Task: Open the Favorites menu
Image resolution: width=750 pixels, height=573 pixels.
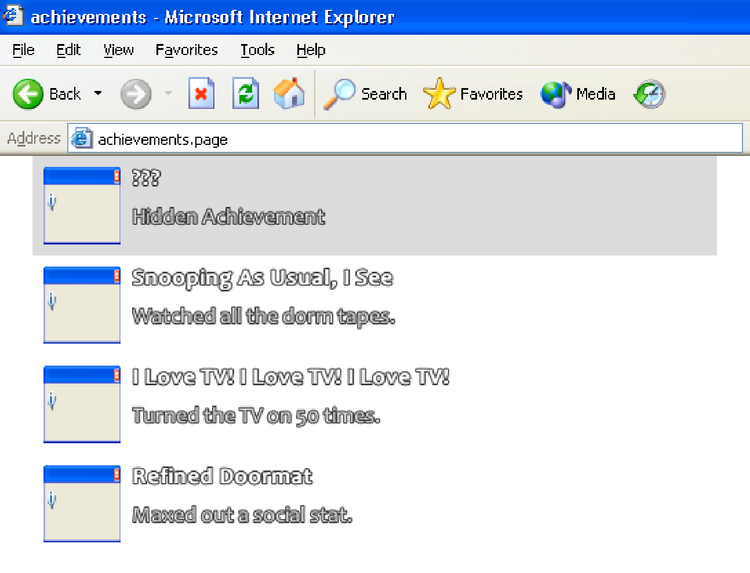Action: tap(187, 50)
